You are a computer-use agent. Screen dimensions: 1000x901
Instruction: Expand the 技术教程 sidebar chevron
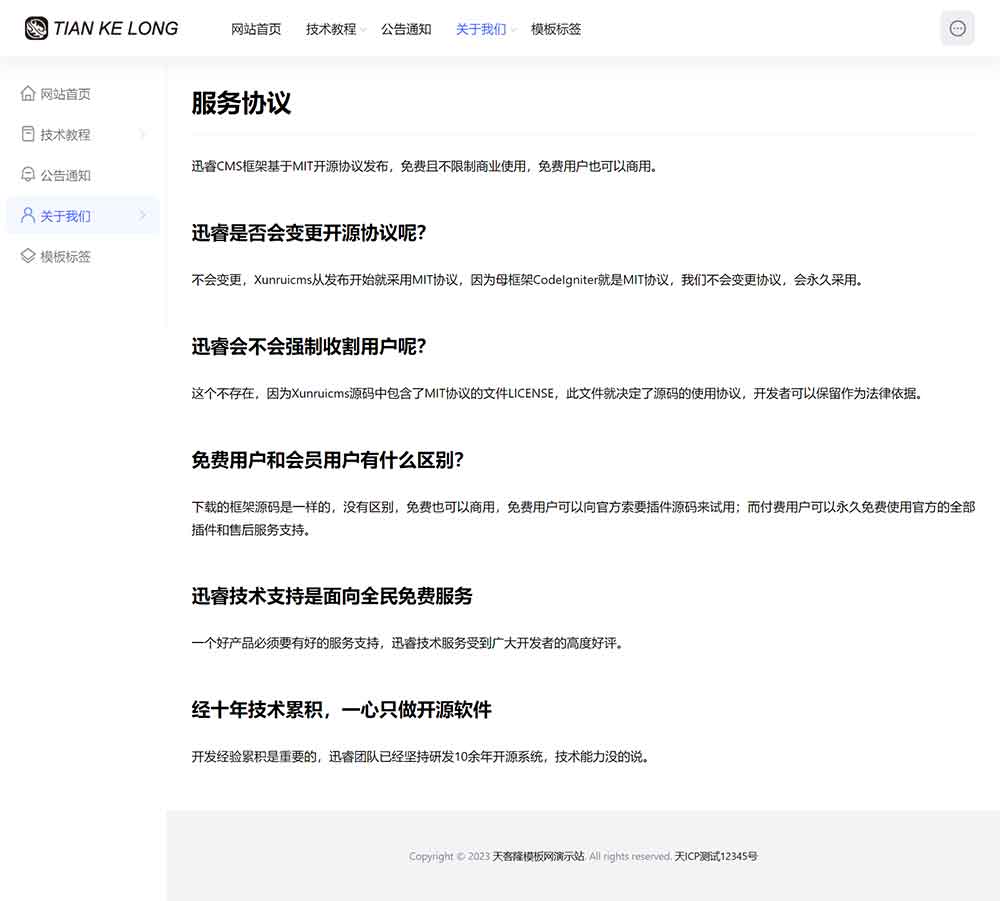tap(142, 134)
